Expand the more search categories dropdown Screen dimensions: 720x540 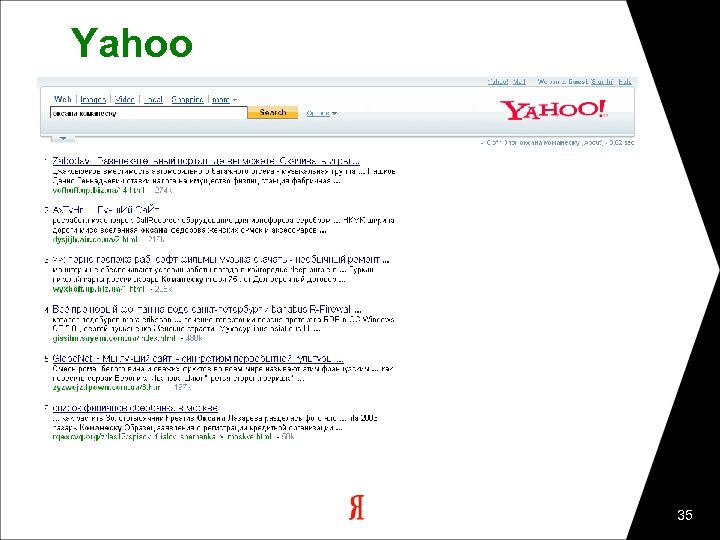point(224,100)
